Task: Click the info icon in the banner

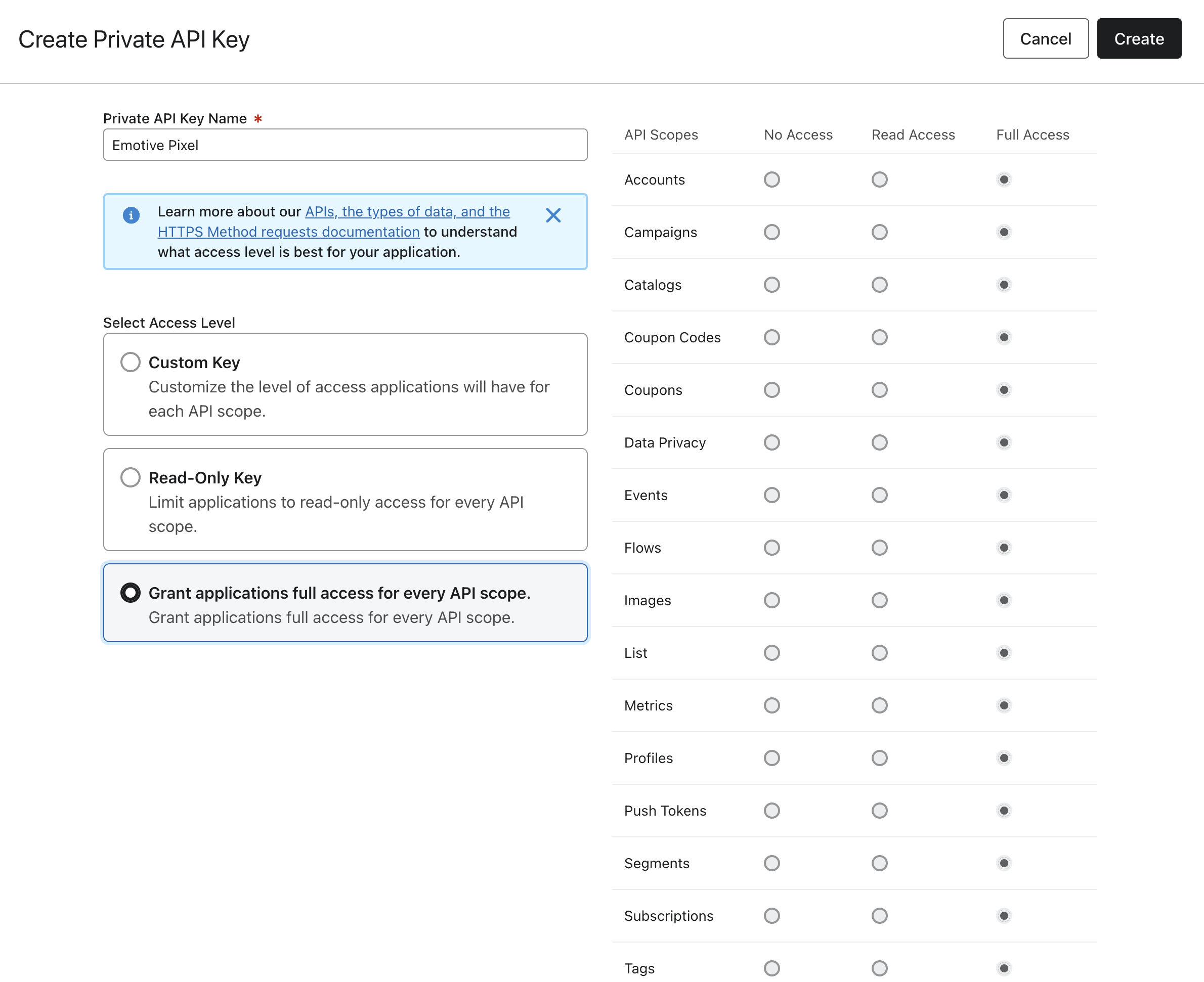Action: [x=131, y=215]
